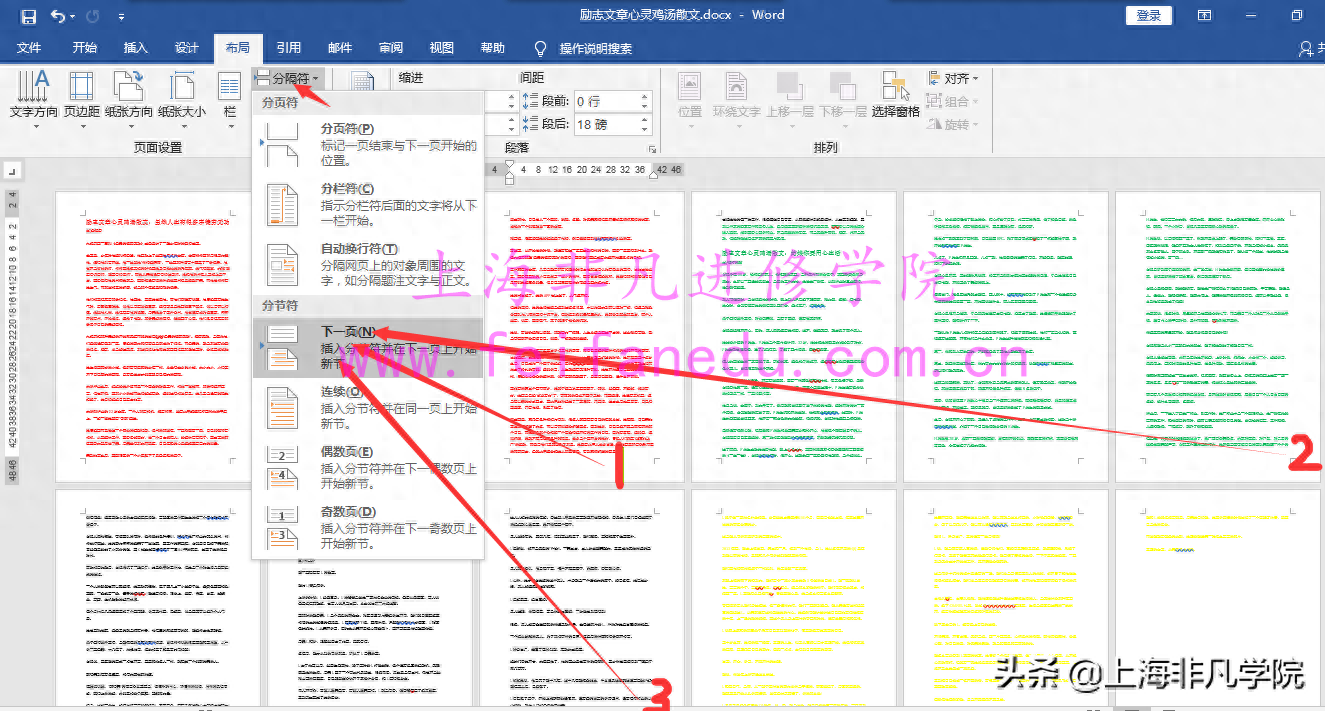Open the 分隔符 (Breaks) dropdown
The width and height of the screenshot is (1325, 711).
tap(284, 78)
